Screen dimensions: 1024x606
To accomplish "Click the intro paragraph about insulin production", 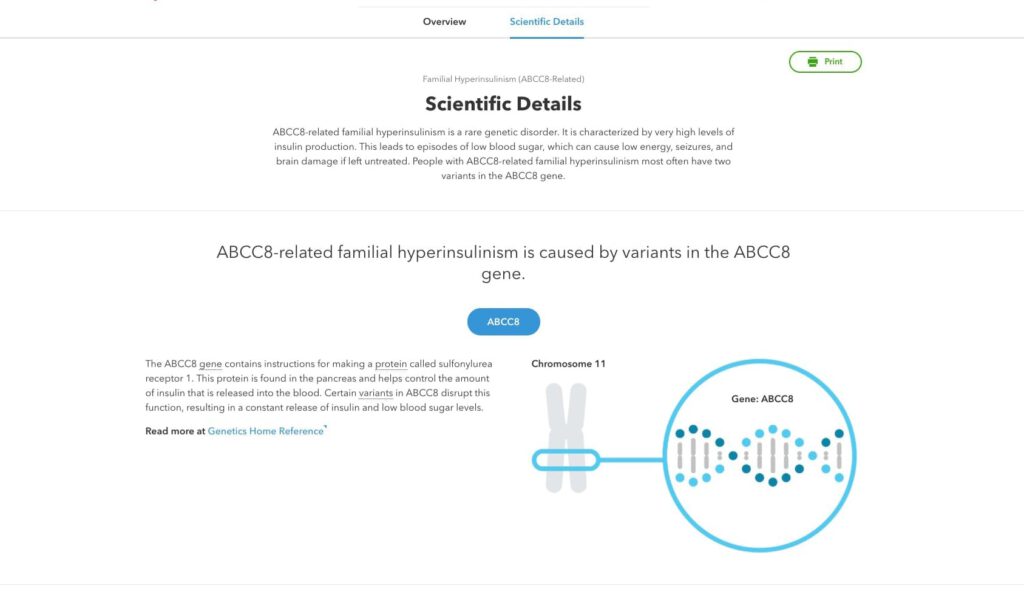I will (503, 153).
